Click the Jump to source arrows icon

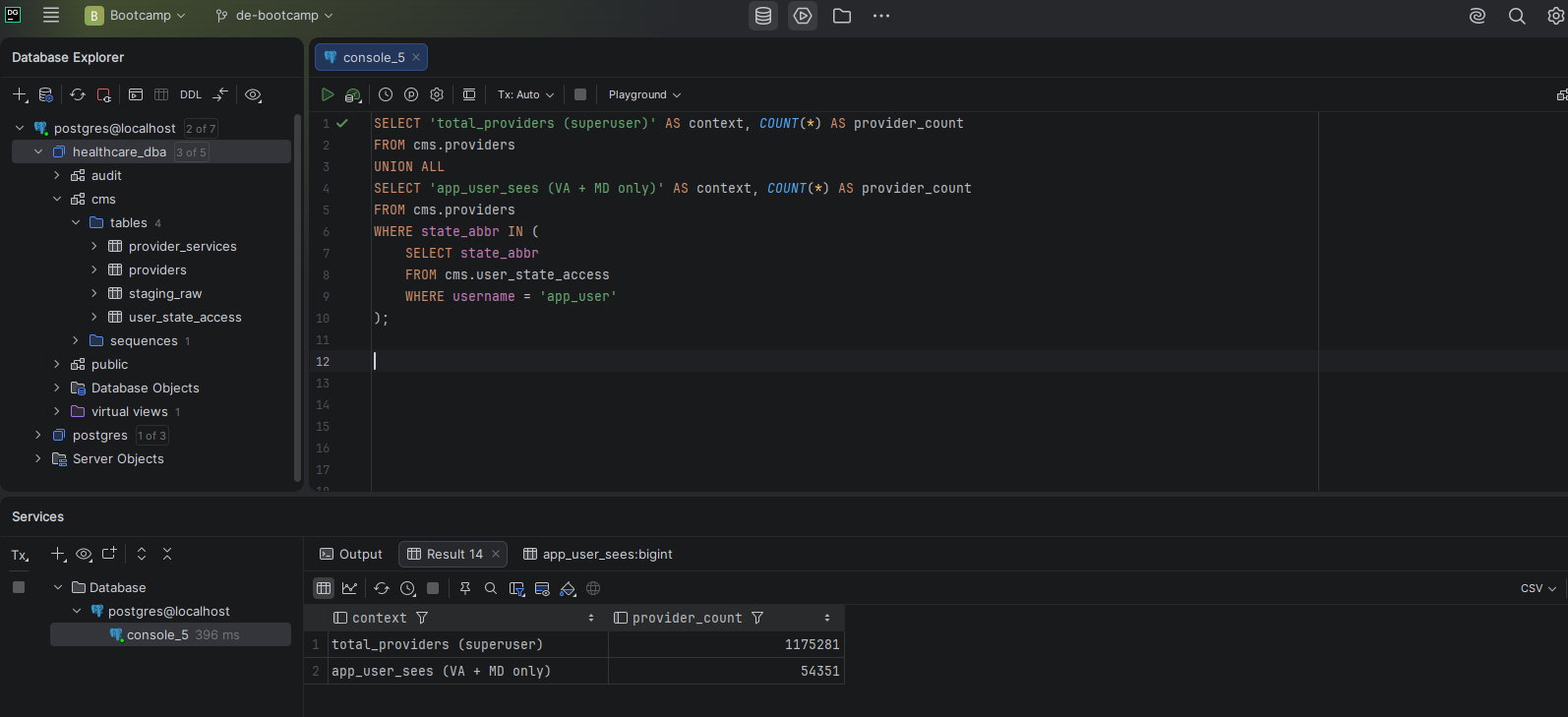[220, 94]
